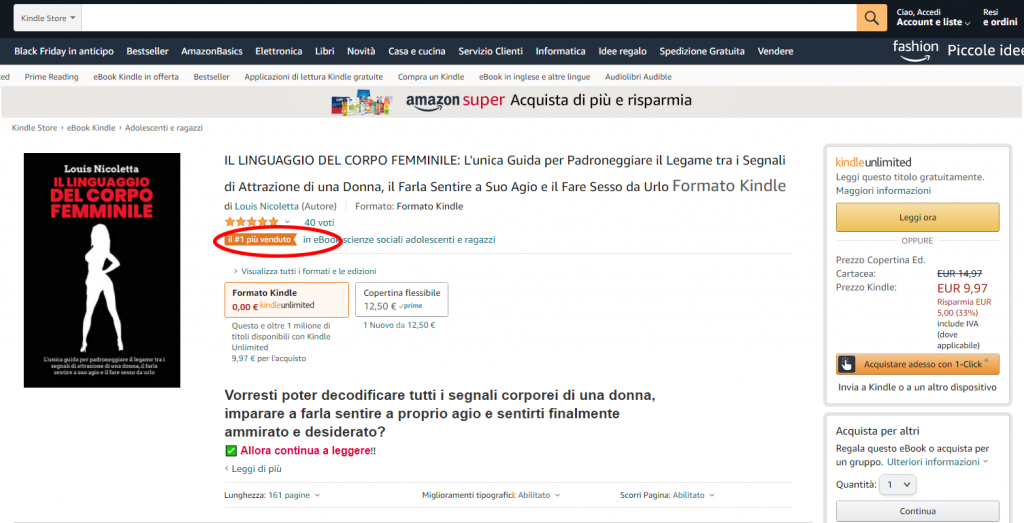Viewport: 1024px width, 523px height.
Task: Click the five-star rating icons
Action: (x=251, y=222)
